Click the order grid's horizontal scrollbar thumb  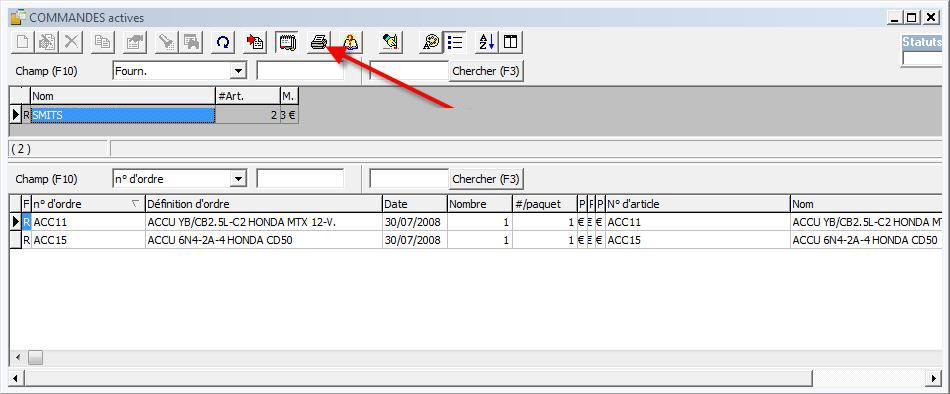(35, 357)
